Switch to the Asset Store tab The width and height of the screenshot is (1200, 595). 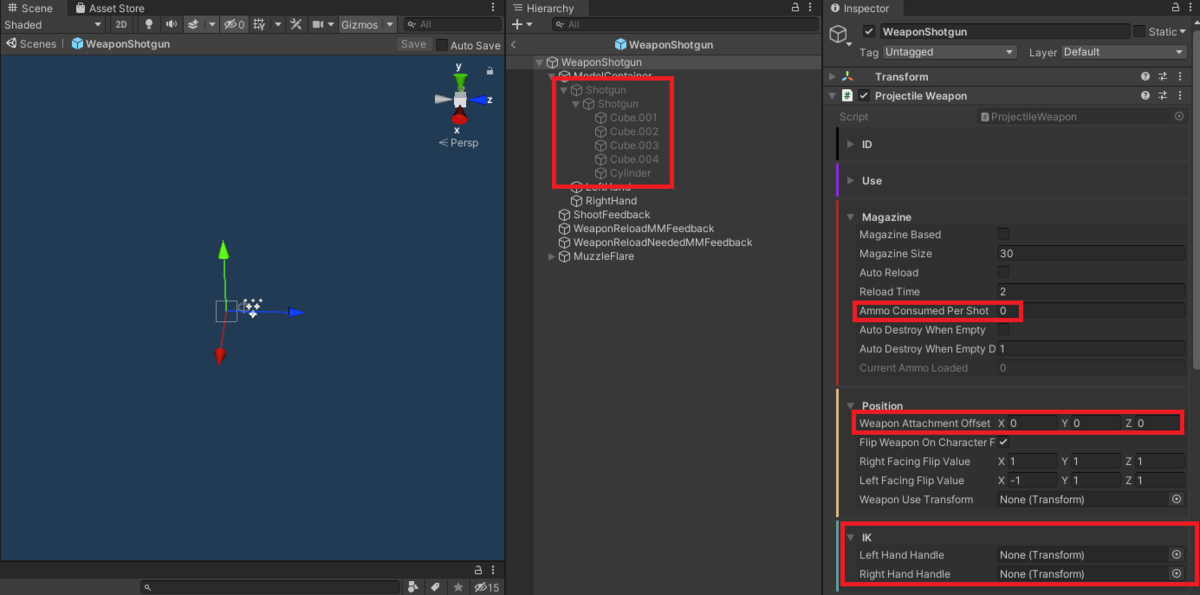click(109, 8)
